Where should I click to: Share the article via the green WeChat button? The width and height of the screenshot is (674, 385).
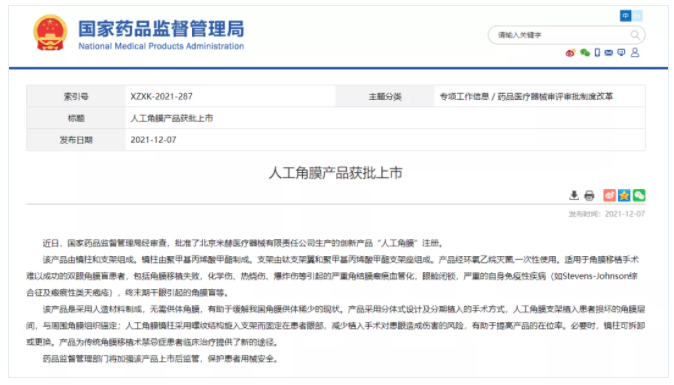coord(639,196)
